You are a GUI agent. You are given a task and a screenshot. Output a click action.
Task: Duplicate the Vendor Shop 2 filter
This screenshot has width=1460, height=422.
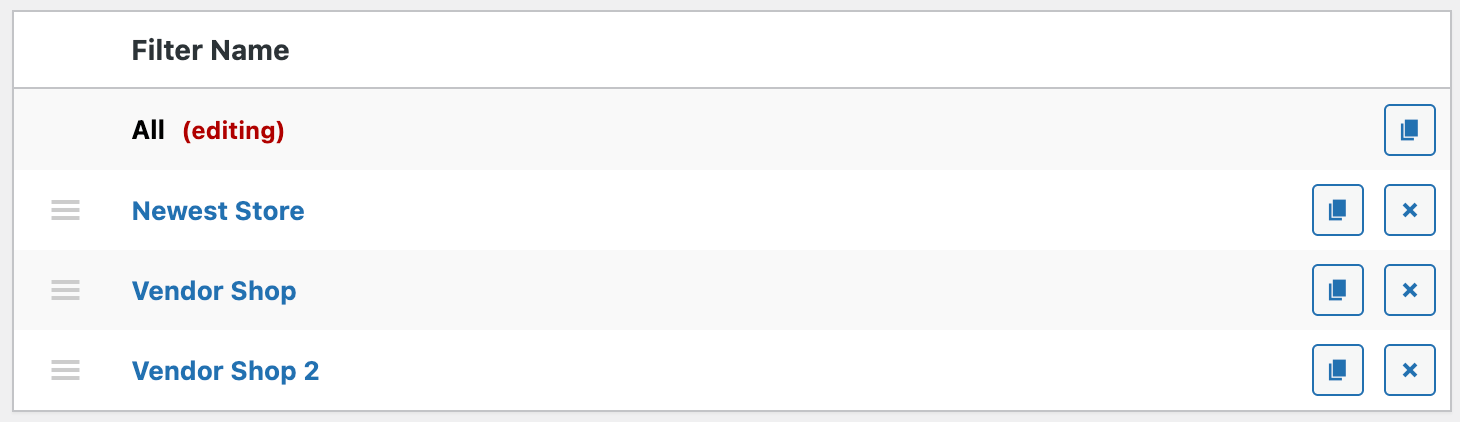(1337, 370)
